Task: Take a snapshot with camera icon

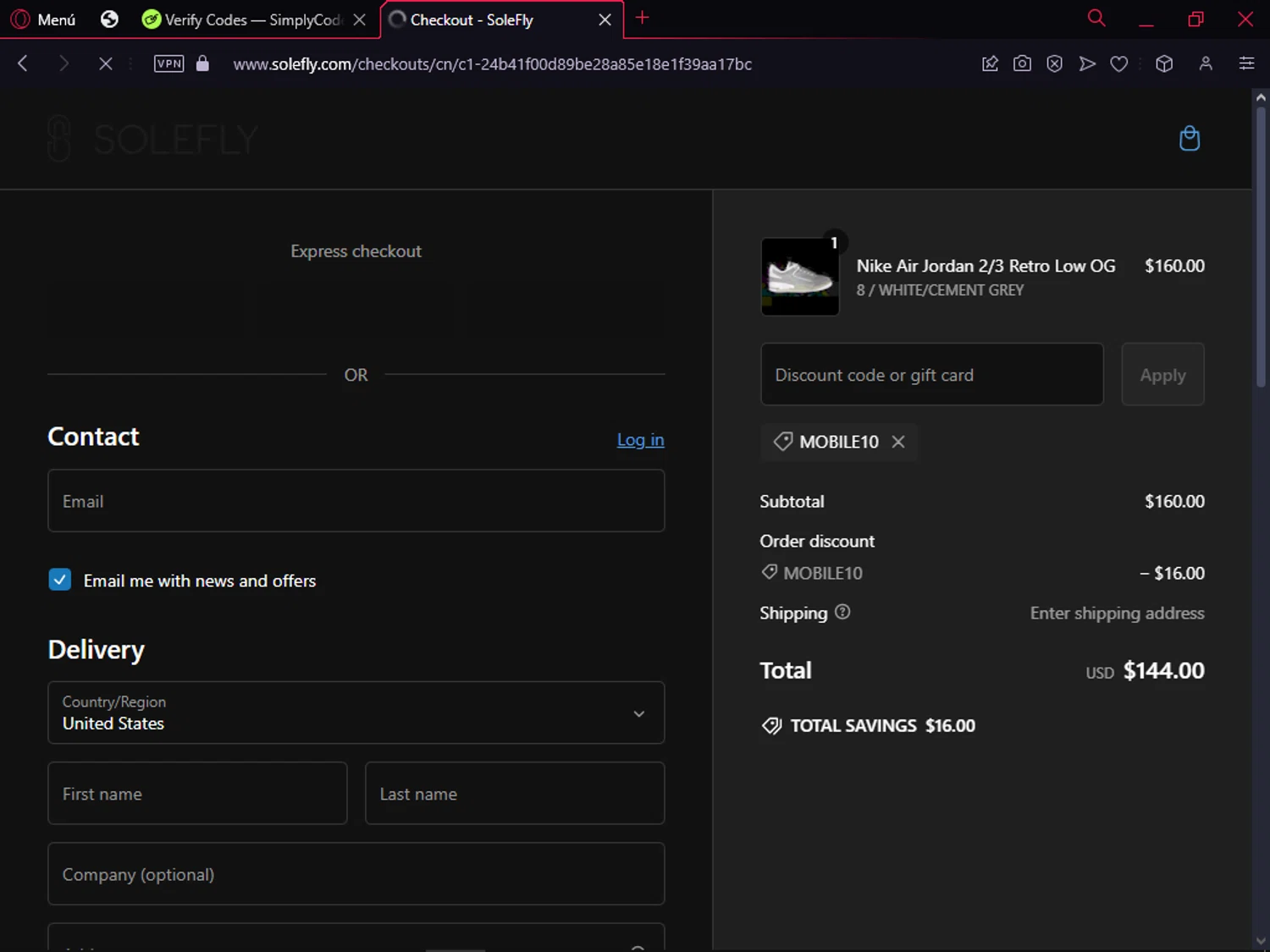Action: pyautogui.click(x=1022, y=63)
